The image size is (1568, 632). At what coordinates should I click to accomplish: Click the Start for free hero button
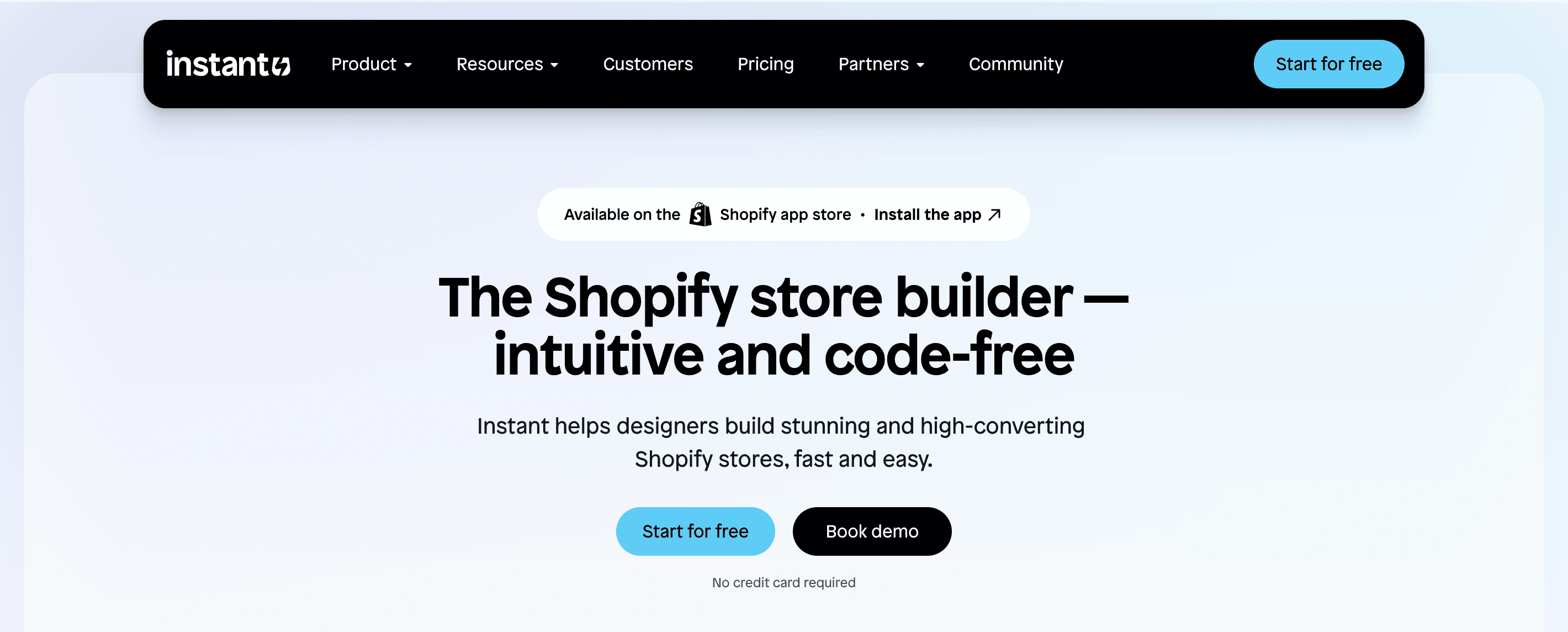pos(695,531)
